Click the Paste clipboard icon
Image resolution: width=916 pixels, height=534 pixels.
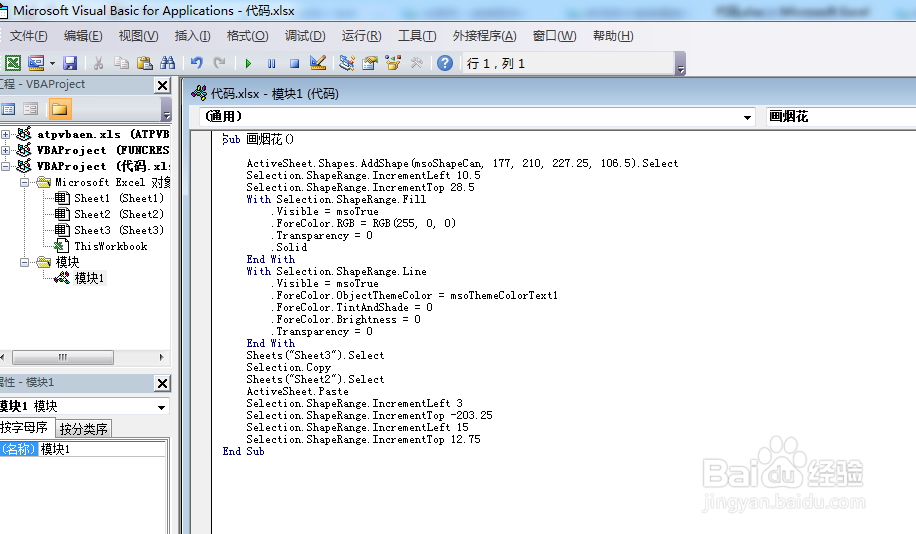(x=144, y=63)
